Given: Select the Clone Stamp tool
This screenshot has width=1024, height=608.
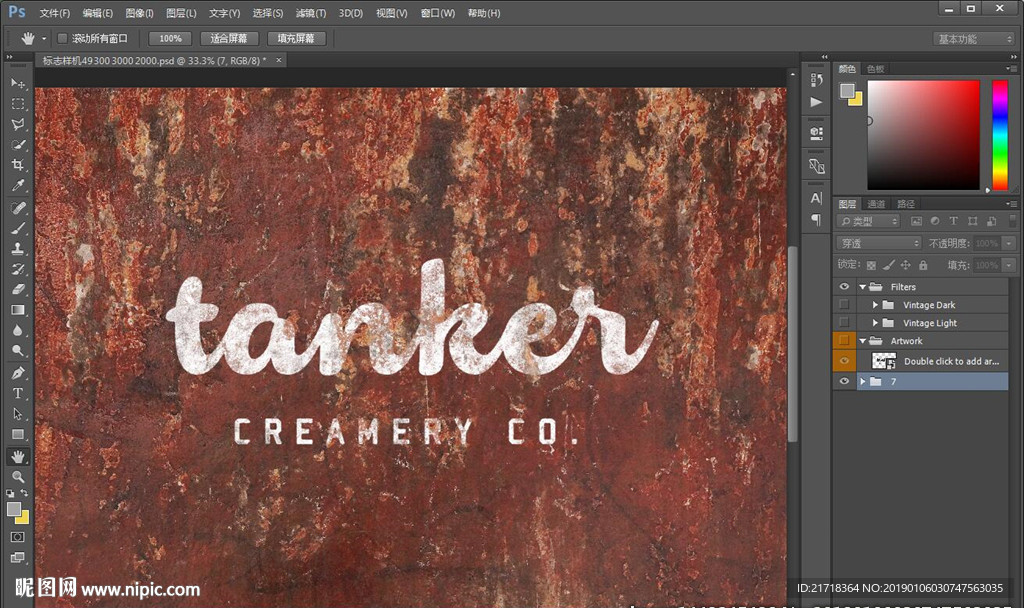Looking at the screenshot, I should tap(18, 248).
